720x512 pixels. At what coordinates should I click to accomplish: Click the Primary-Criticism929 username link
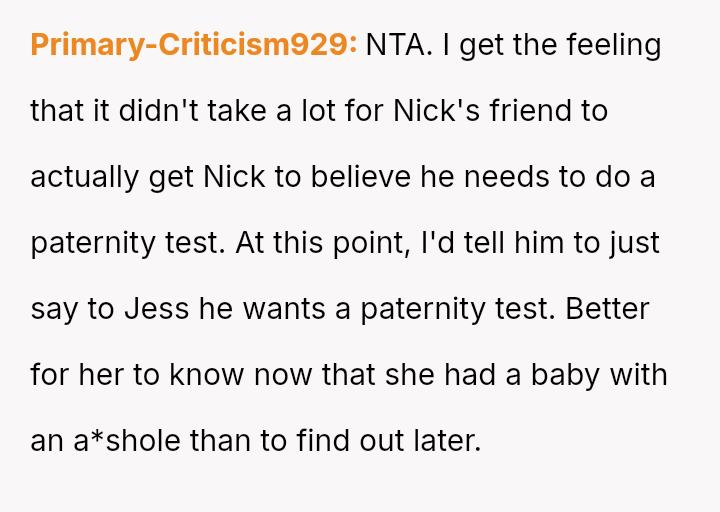tap(193, 45)
